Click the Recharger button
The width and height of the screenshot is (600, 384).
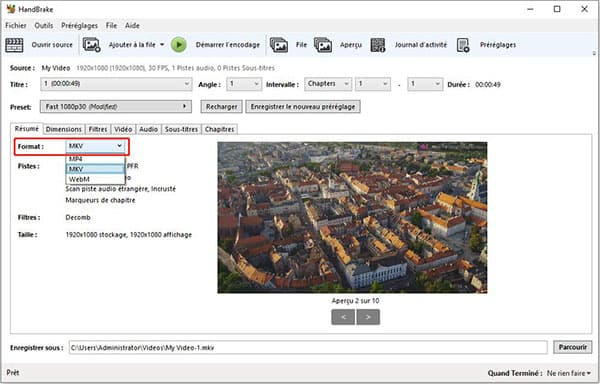click(222, 107)
